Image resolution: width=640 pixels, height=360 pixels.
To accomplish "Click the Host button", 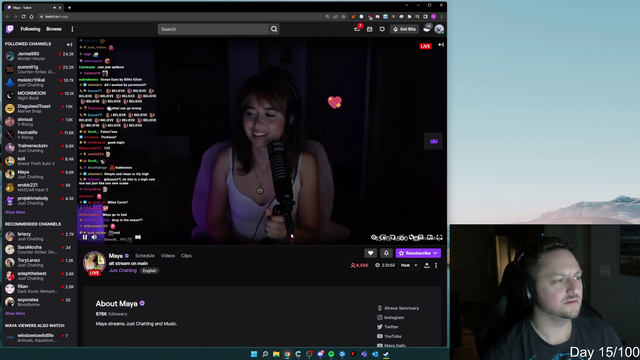I will point(405,265).
